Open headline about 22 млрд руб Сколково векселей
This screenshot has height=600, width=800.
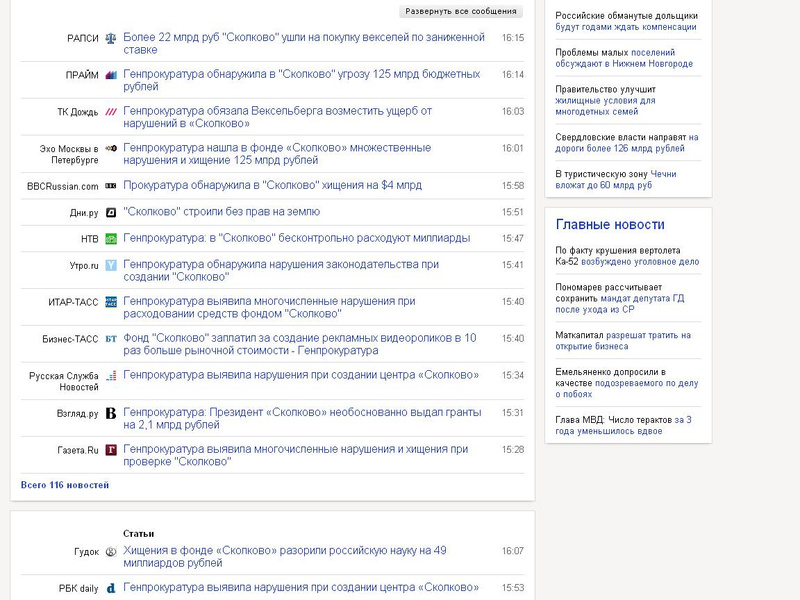click(x=304, y=43)
